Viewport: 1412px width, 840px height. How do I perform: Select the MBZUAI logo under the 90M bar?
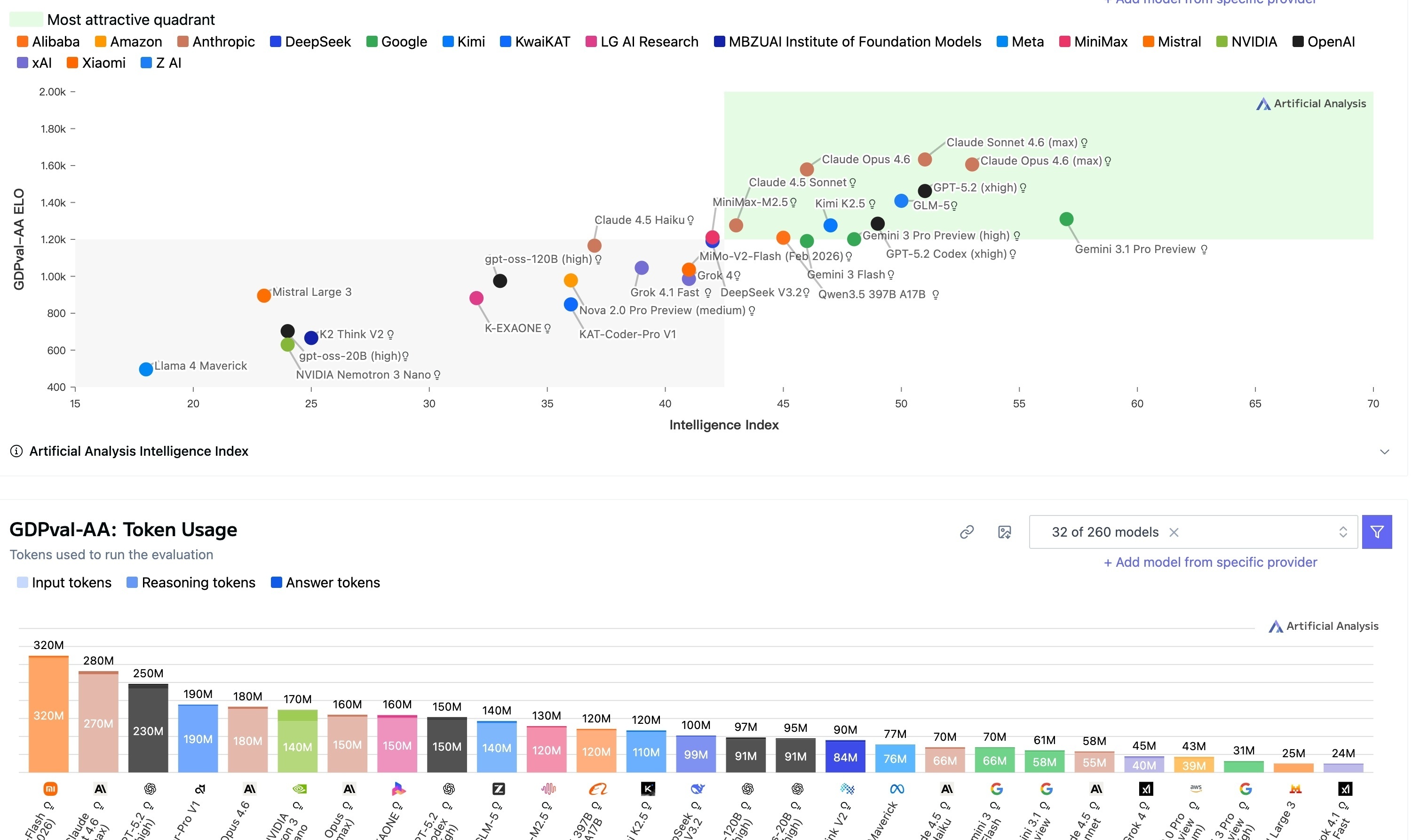pyautogui.click(x=847, y=788)
